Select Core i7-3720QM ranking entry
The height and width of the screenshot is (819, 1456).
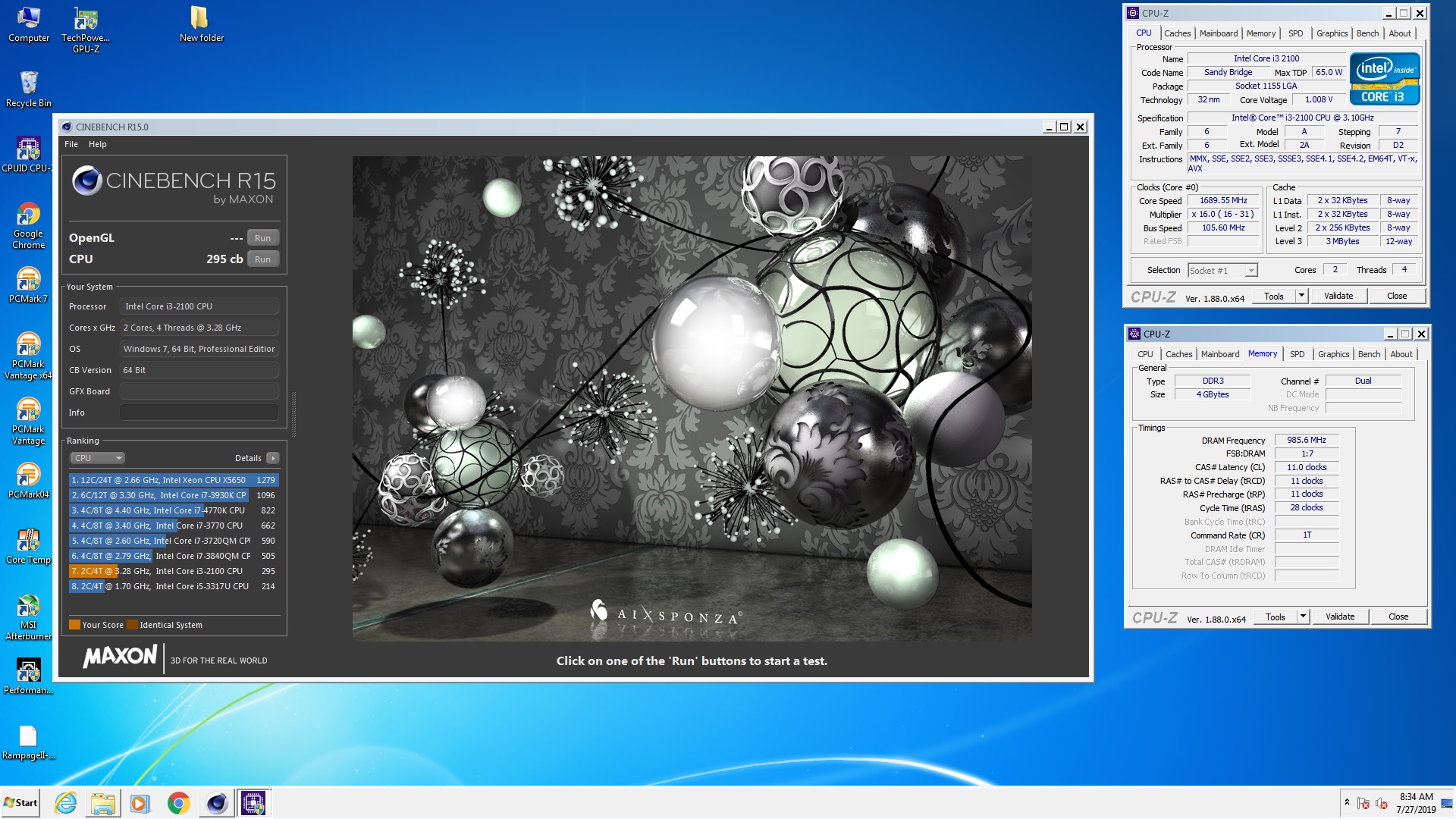174,541
